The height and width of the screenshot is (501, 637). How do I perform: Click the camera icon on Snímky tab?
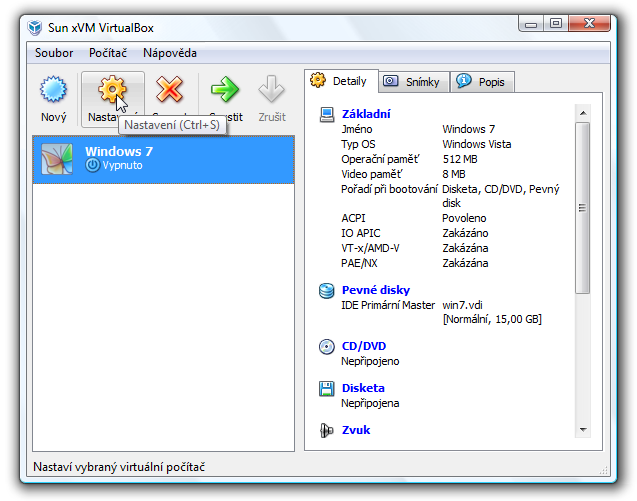(x=391, y=81)
